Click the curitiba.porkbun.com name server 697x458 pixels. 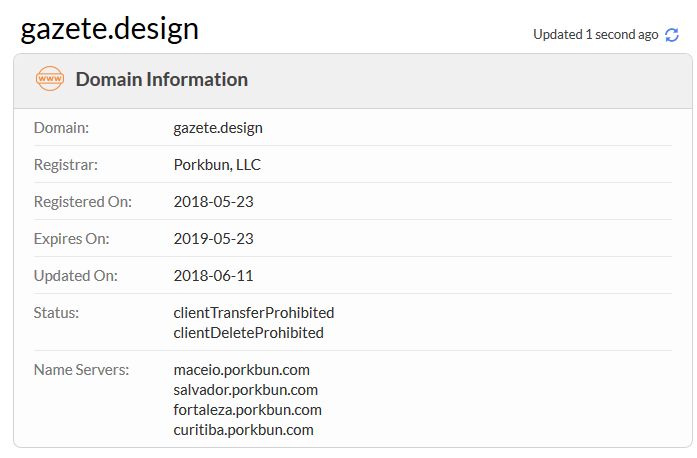[x=243, y=430]
